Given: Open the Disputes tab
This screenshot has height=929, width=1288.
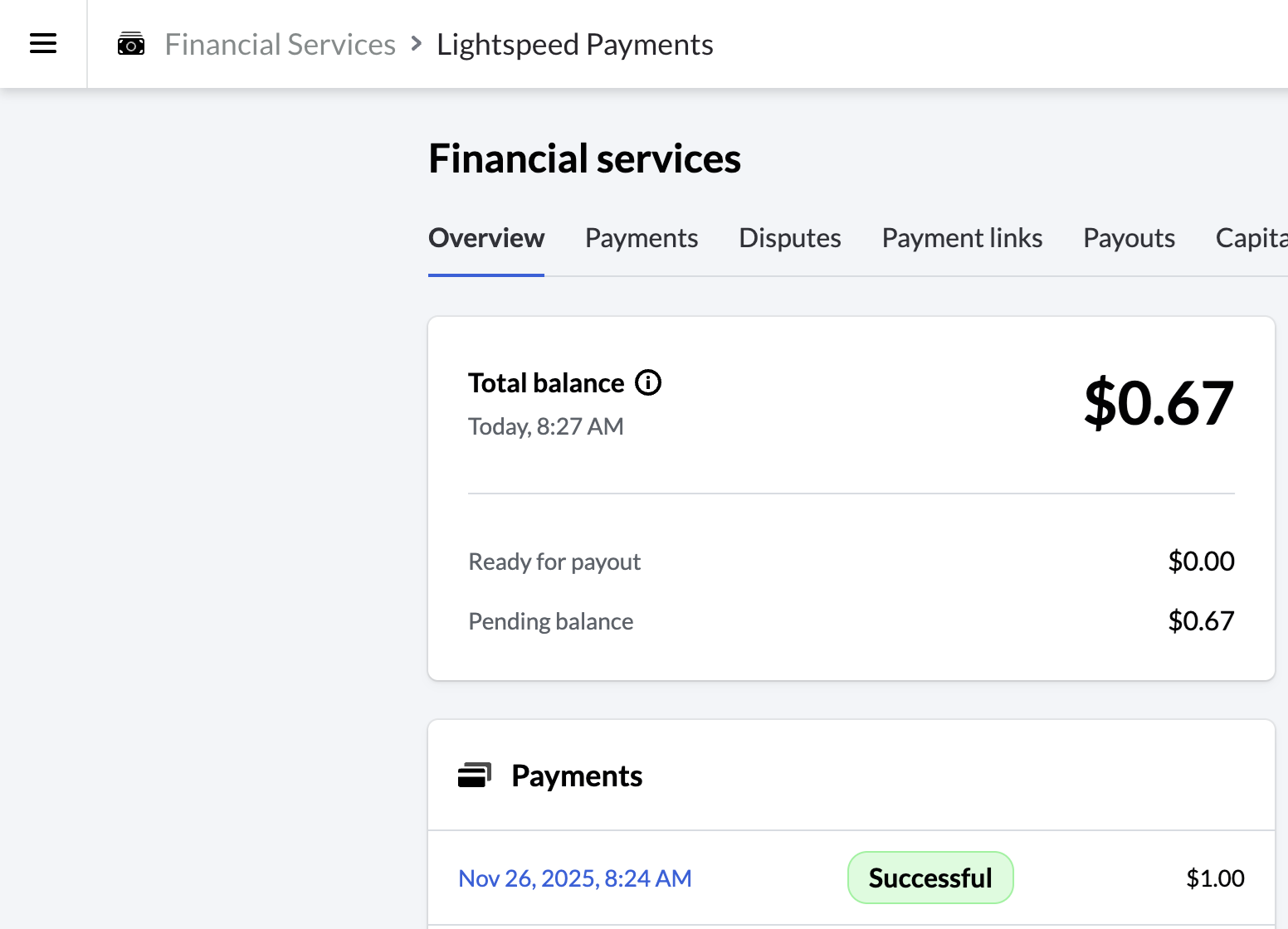Looking at the screenshot, I should [x=790, y=238].
